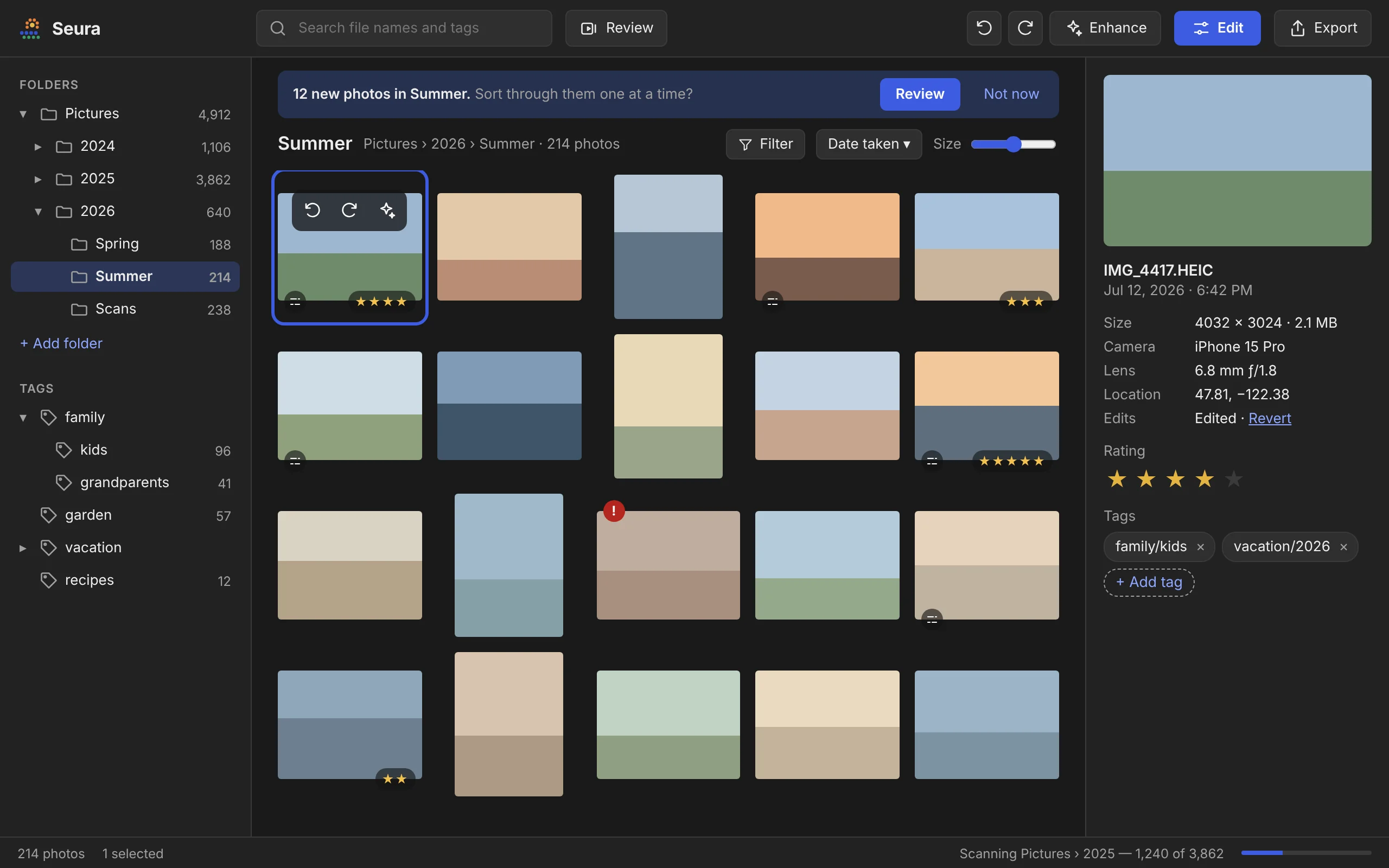Click the thumbnail Size slider
The width and height of the screenshot is (1389, 868).
pos(1013,144)
